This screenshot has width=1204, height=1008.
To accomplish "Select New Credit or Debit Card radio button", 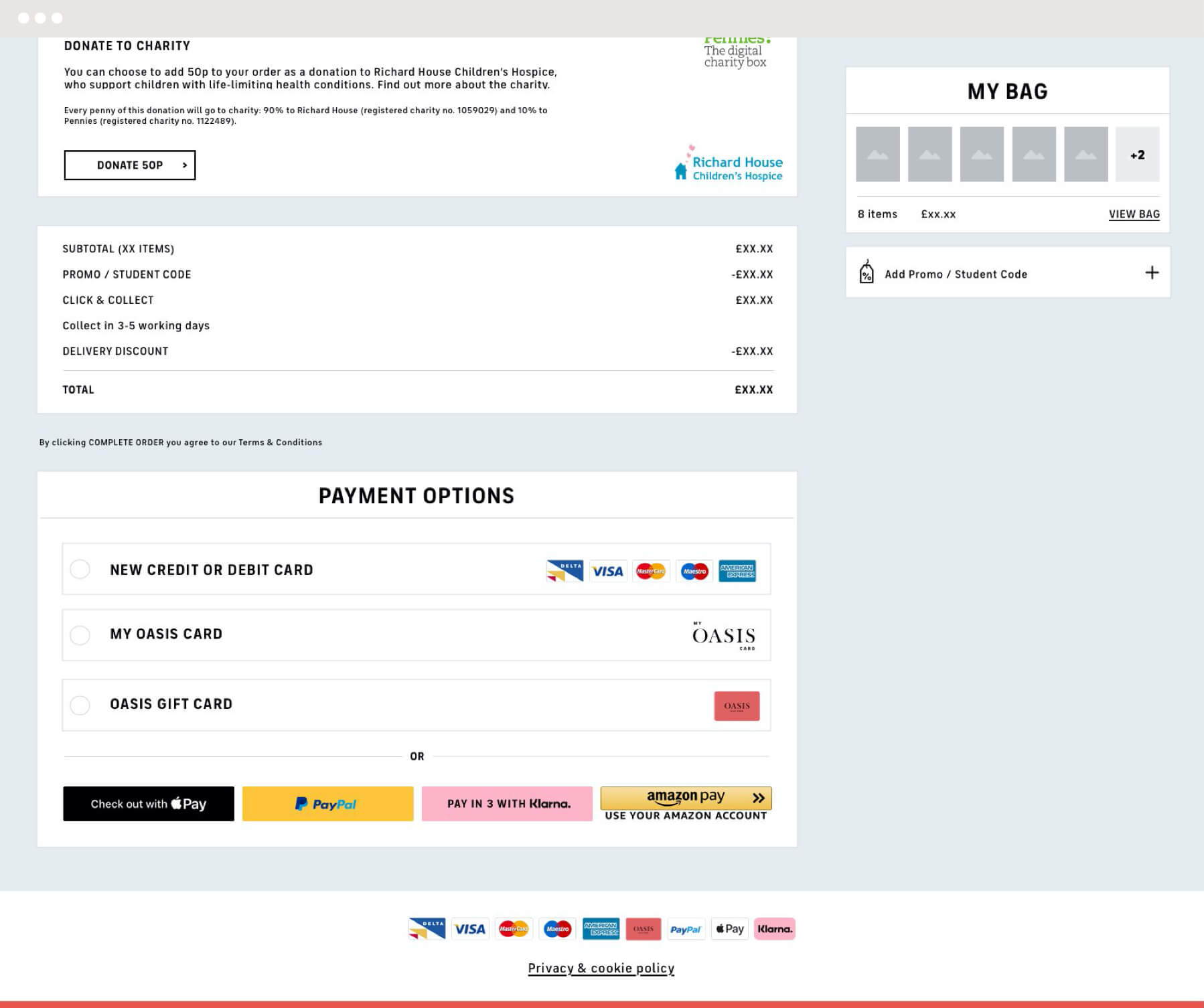I will pos(80,569).
